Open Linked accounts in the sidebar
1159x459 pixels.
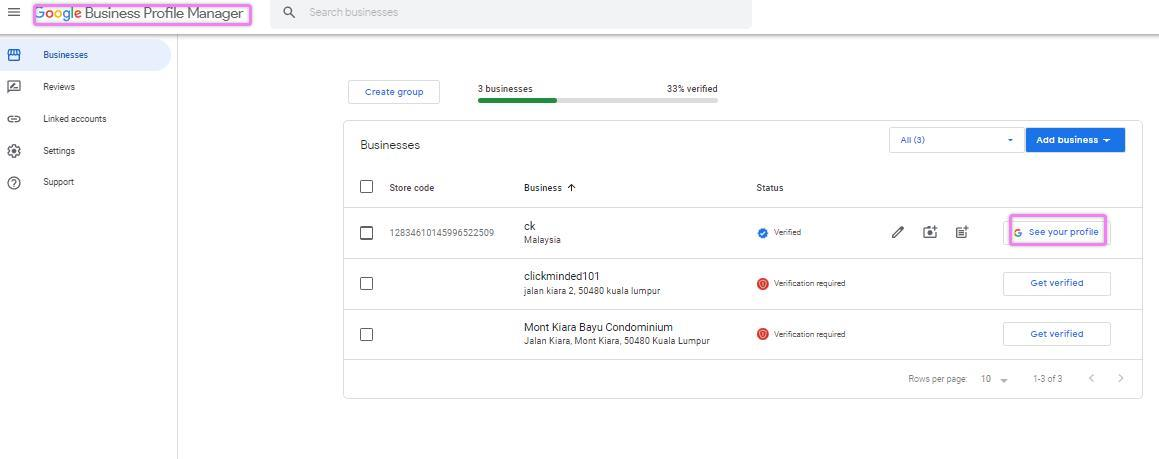pos(74,119)
